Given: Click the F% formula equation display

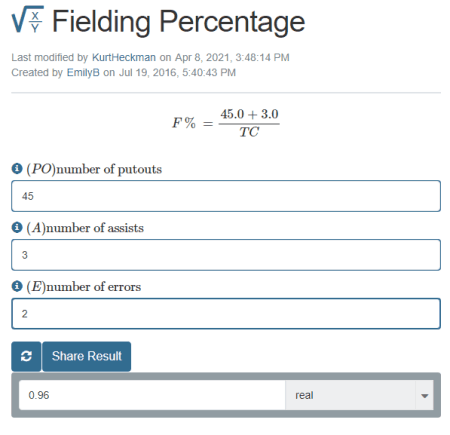Looking at the screenshot, I should pos(226,123).
